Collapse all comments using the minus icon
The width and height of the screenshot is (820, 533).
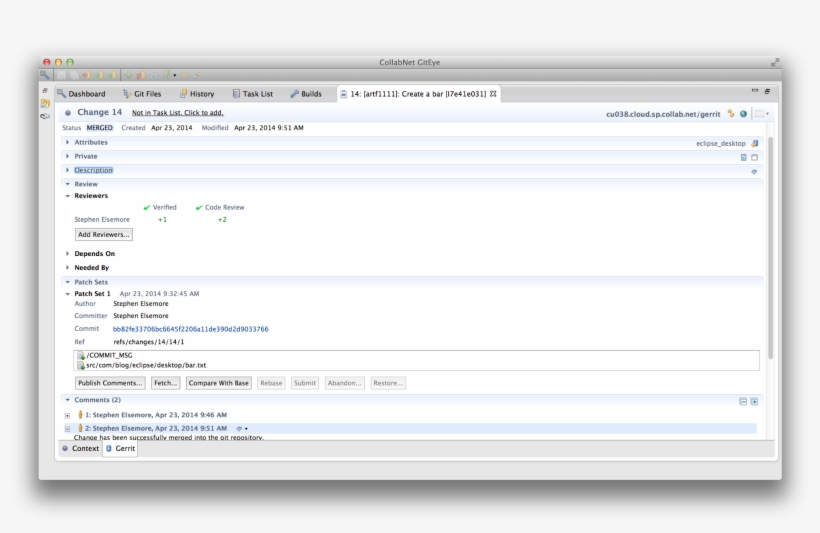742,401
